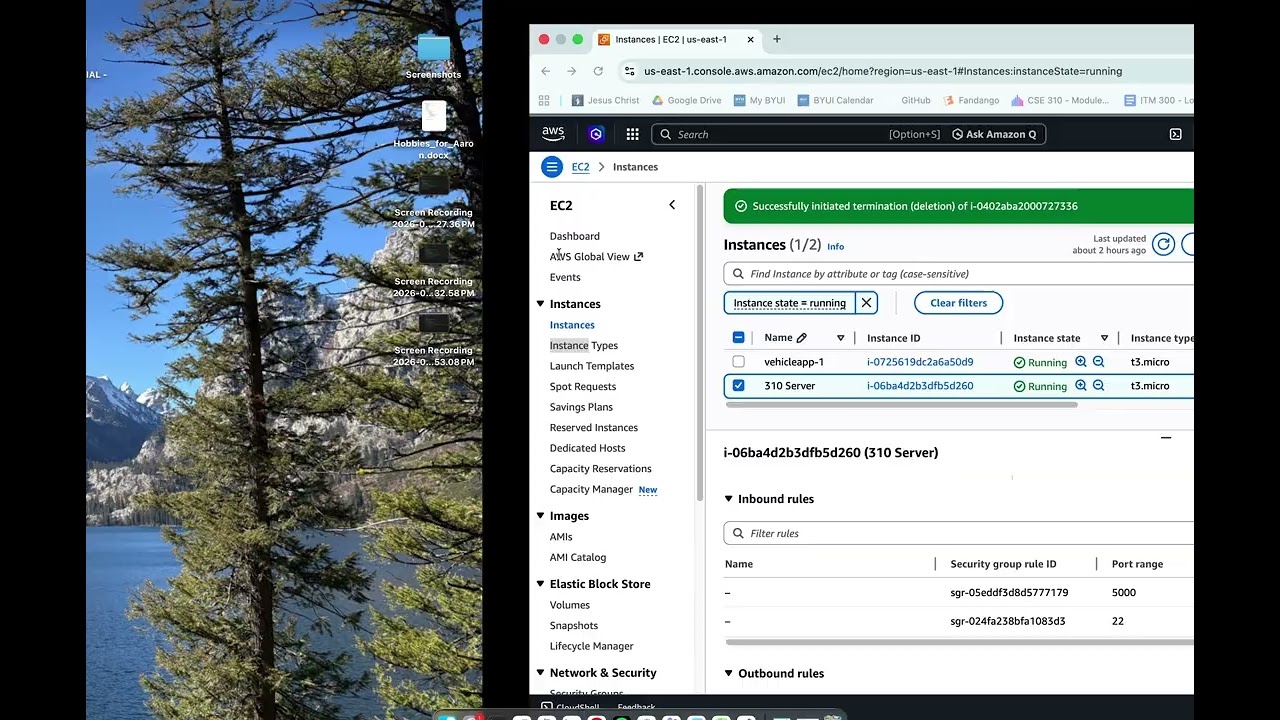Go to Events in sidebar
Screen dimensions: 1280x720
564,277
